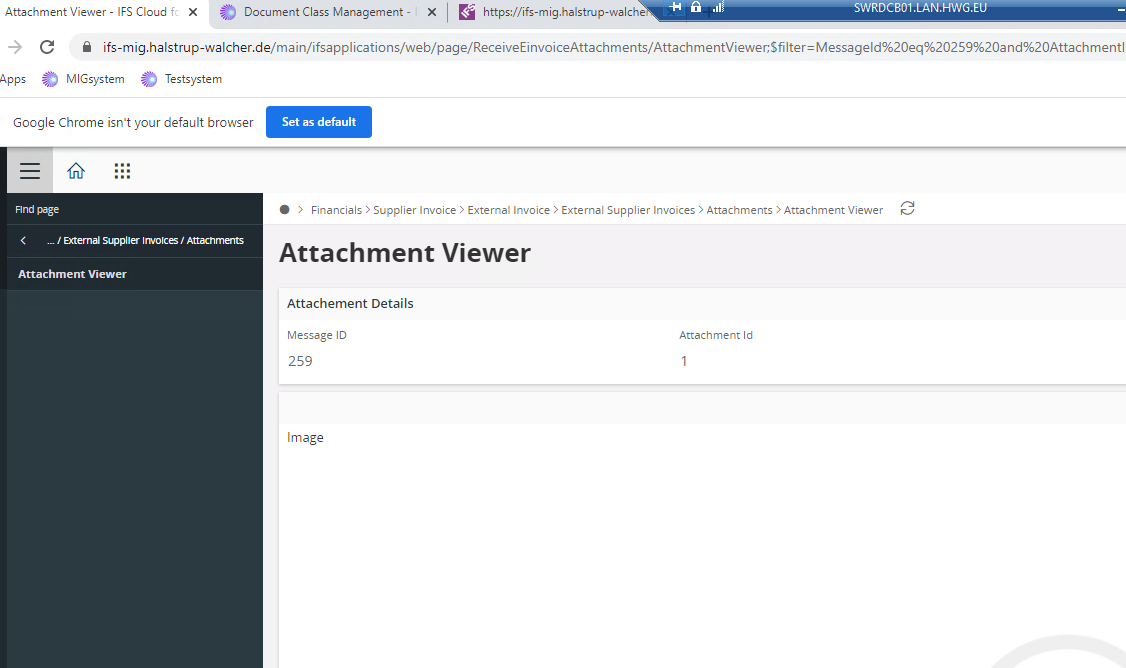Click the remote session signal strength icon
This screenshot has width=1126, height=668.
(718, 7)
